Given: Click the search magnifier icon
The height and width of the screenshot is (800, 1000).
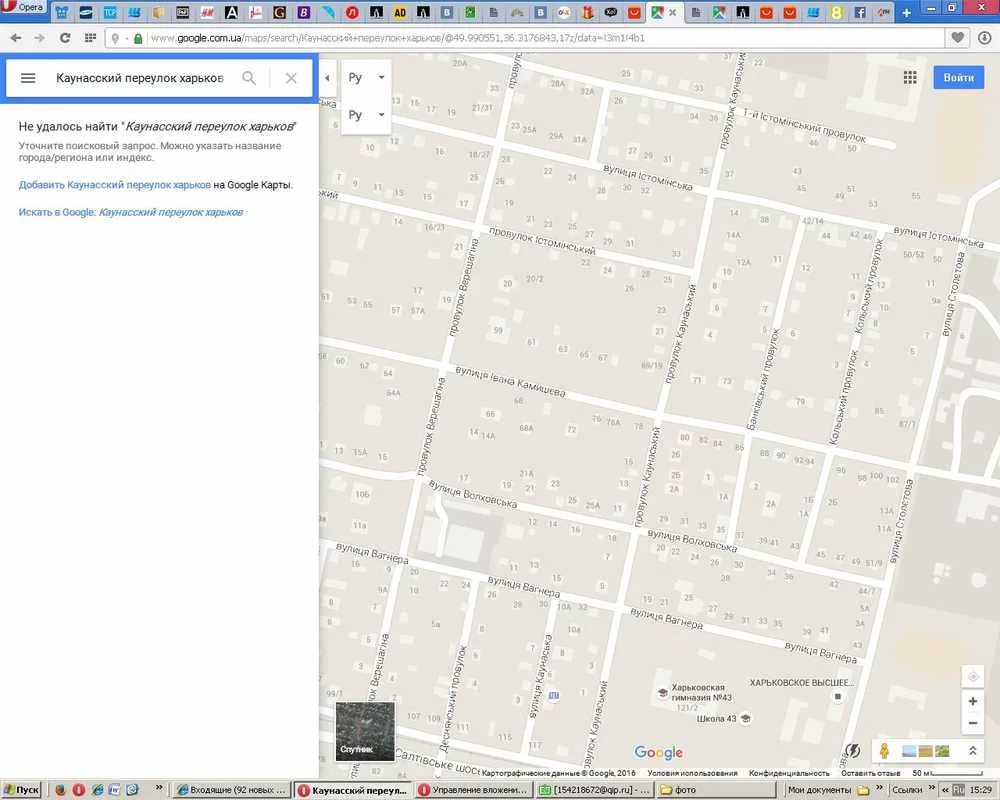Looking at the screenshot, I should [x=249, y=78].
